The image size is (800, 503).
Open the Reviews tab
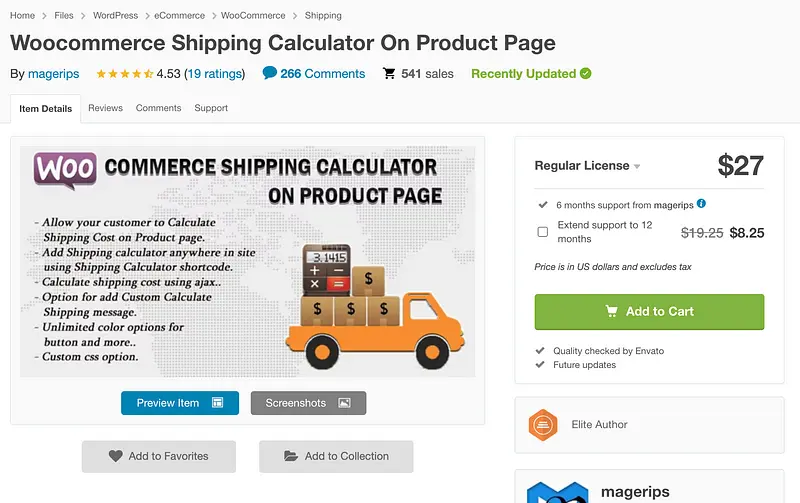pos(105,108)
